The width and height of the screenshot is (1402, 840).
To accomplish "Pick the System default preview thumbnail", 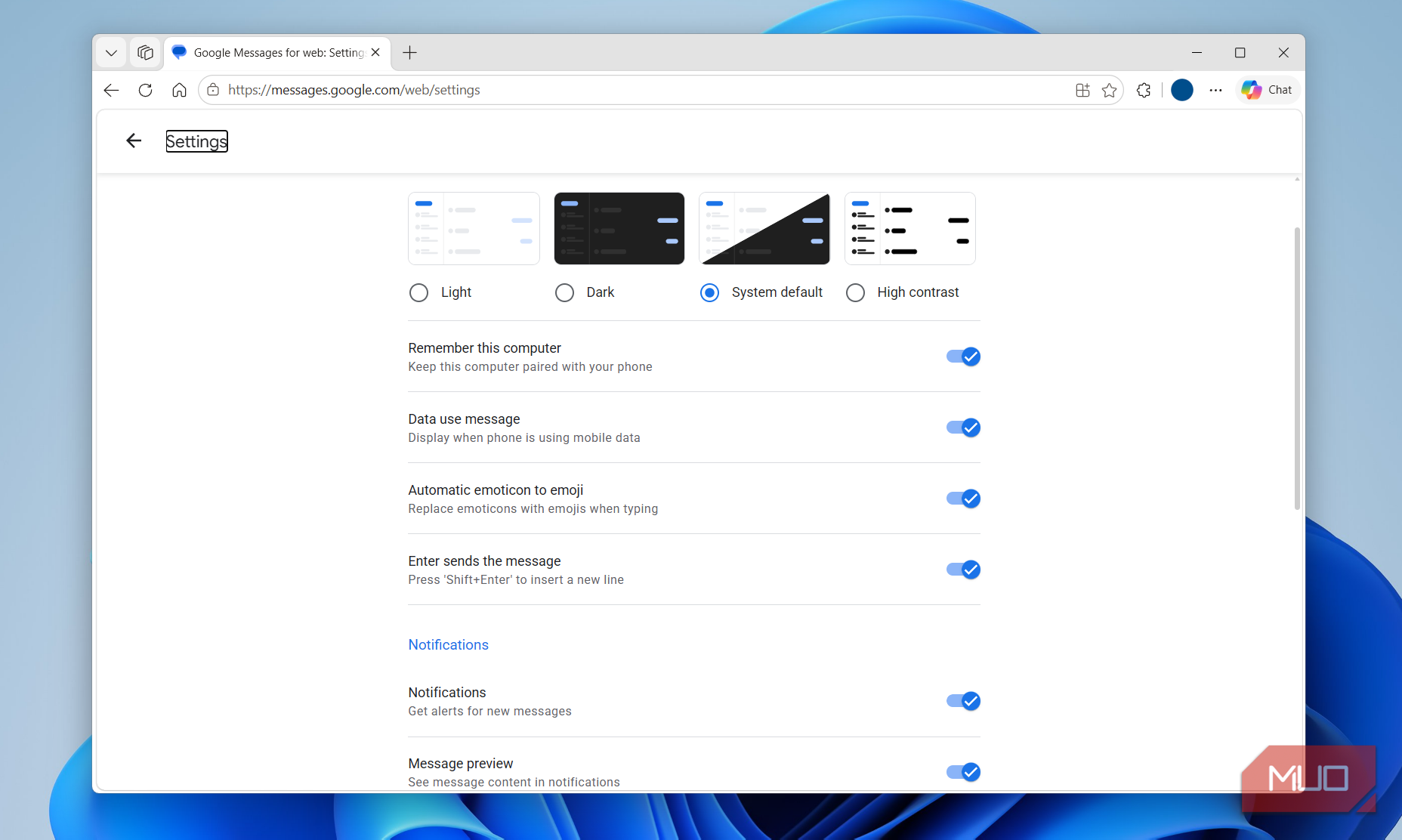I will click(x=764, y=228).
